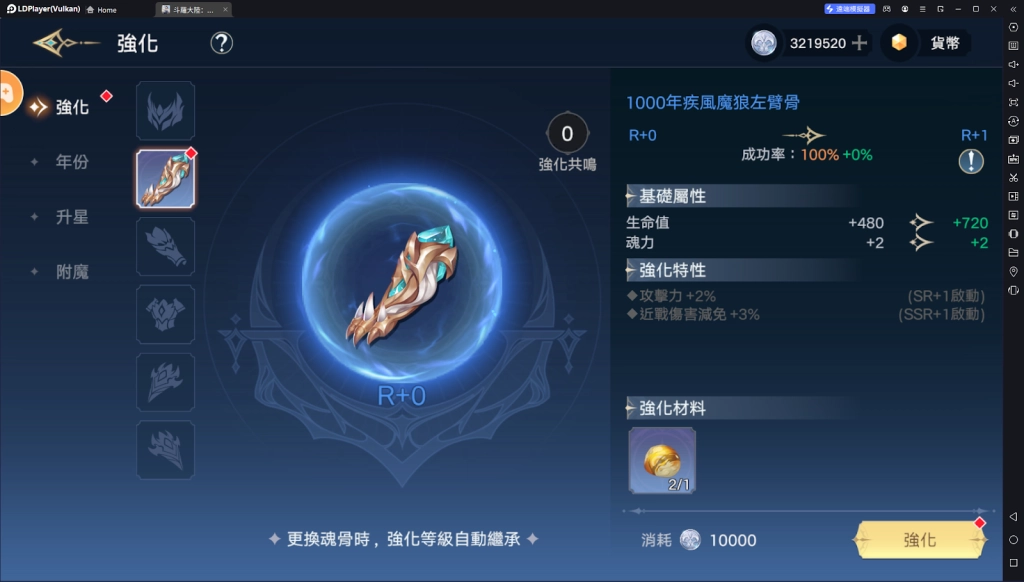Switch to the 附魔 tab
The height and width of the screenshot is (582, 1024).
tap(72, 271)
